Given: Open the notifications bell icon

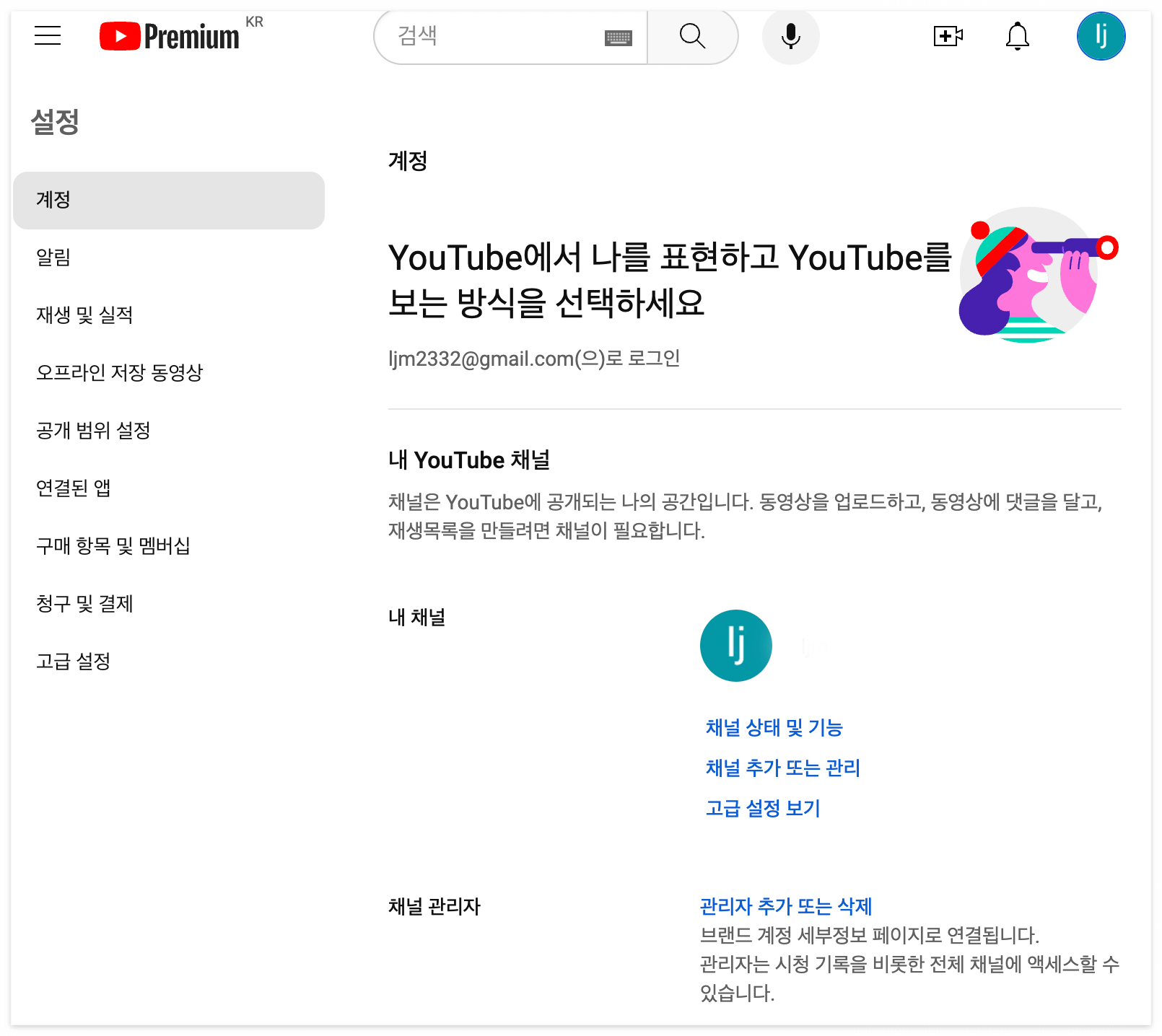Looking at the screenshot, I should point(1018,36).
